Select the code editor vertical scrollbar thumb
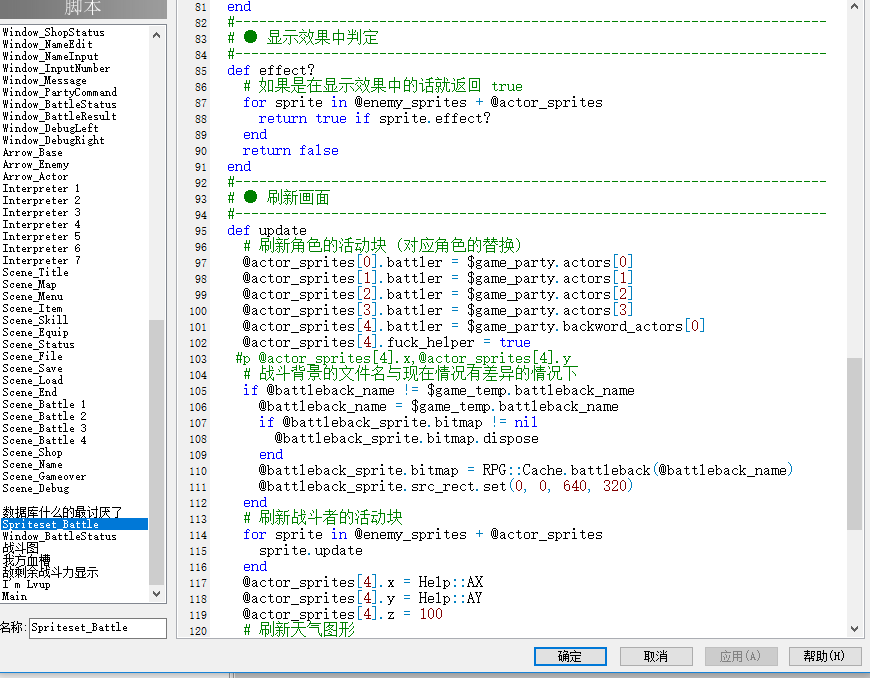Screen dimensions: 870x678 click(x=854, y=444)
